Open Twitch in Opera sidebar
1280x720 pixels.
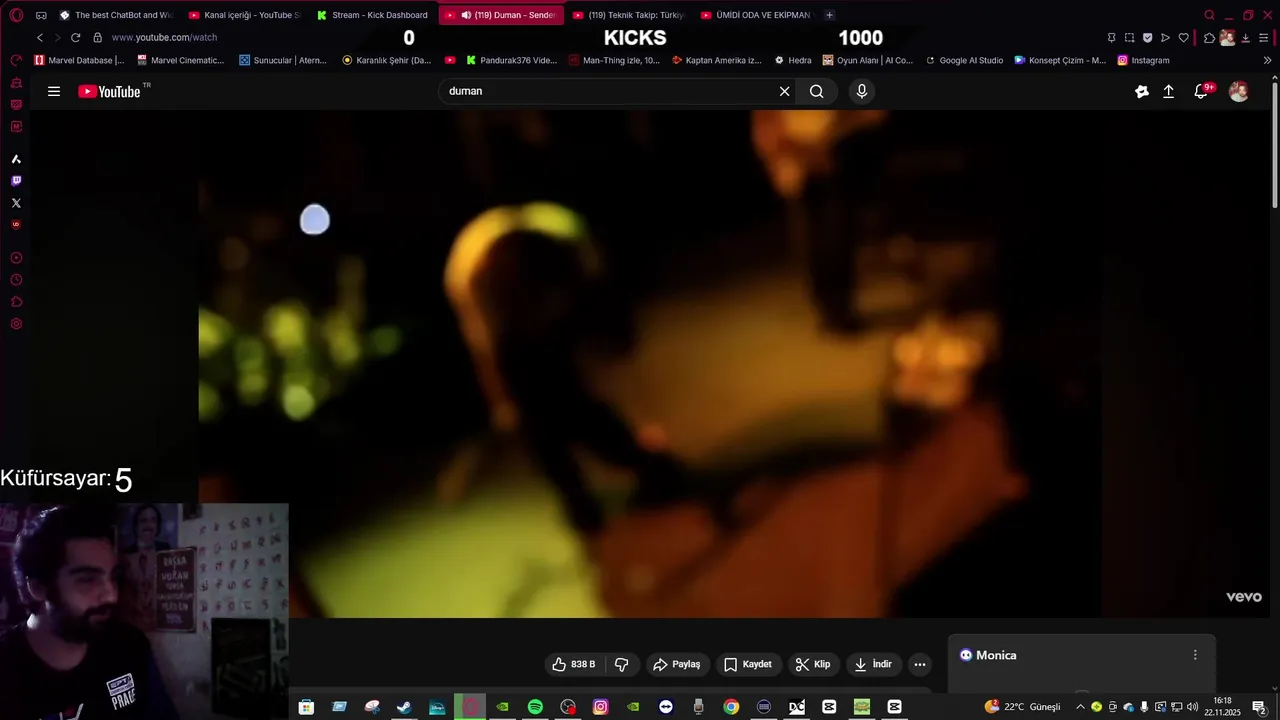click(16, 181)
